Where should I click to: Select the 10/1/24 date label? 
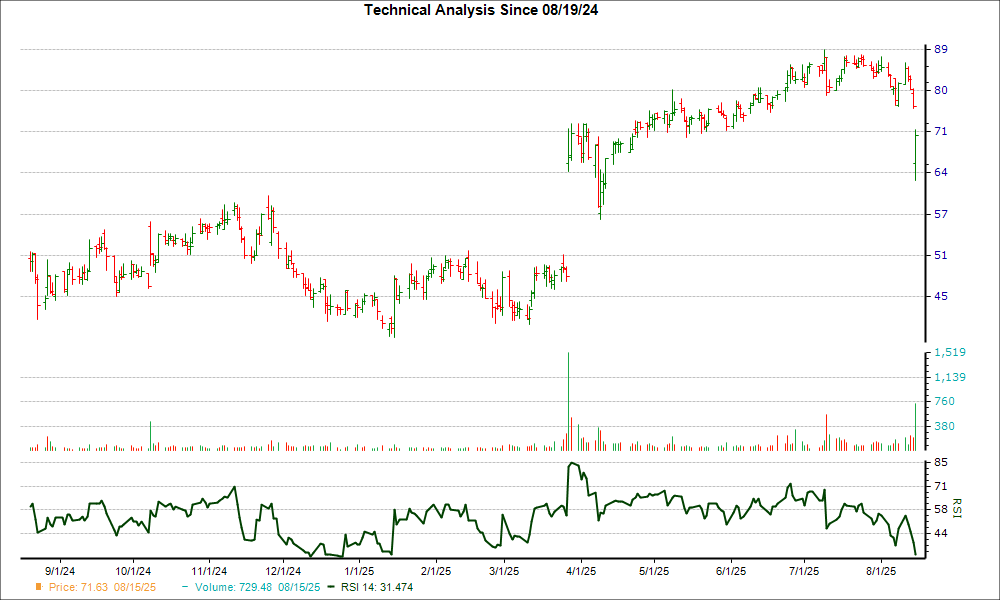(x=133, y=571)
